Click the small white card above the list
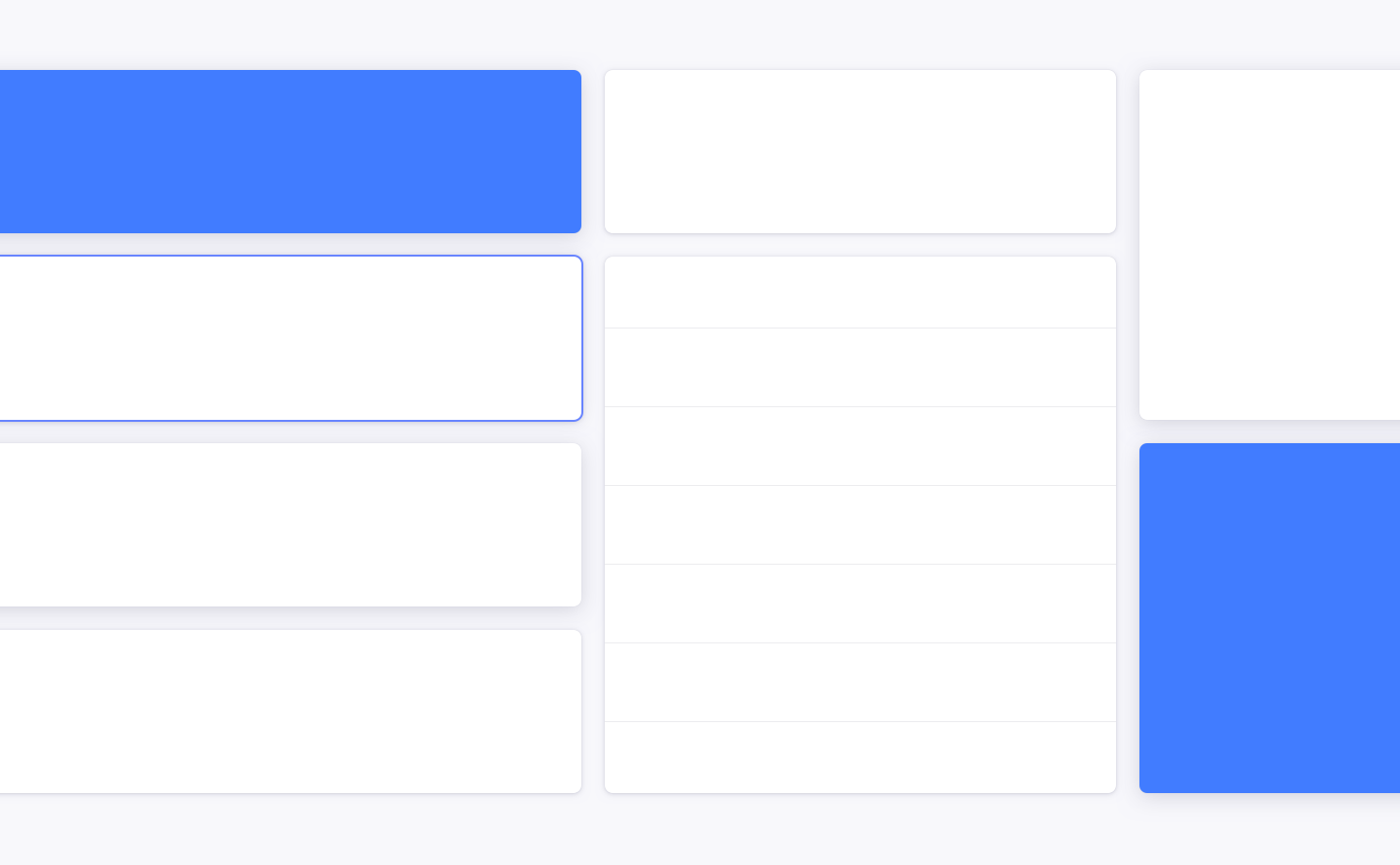The width and height of the screenshot is (1400, 865). pos(860,152)
